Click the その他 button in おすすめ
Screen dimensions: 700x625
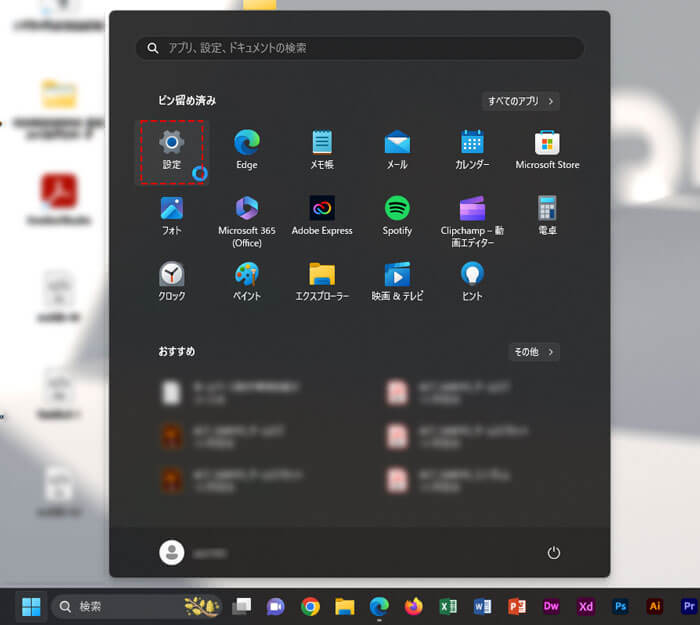pyautogui.click(x=534, y=352)
